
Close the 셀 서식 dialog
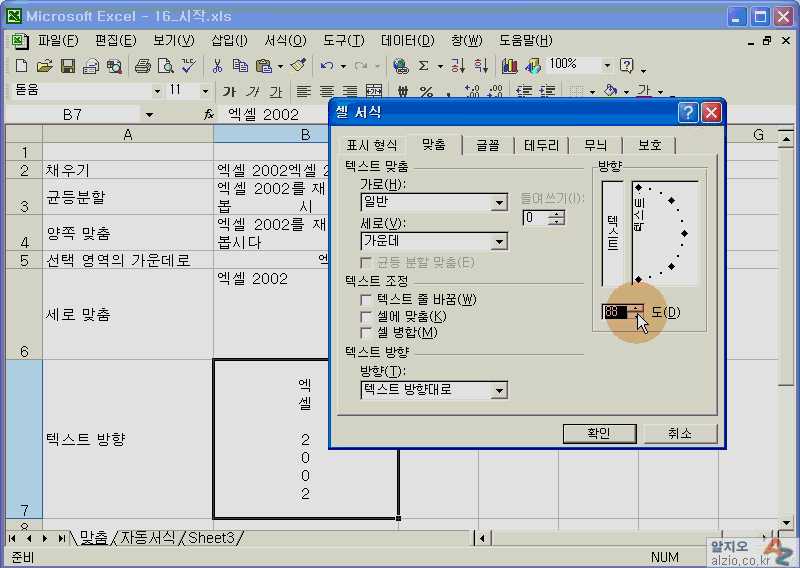tap(711, 112)
